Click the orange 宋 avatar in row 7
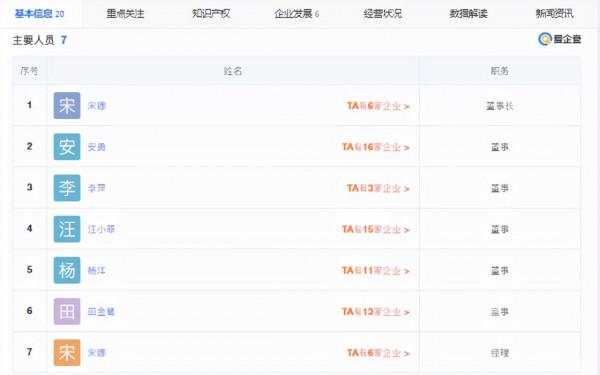Screen dimensions: 600x375 click(67, 352)
